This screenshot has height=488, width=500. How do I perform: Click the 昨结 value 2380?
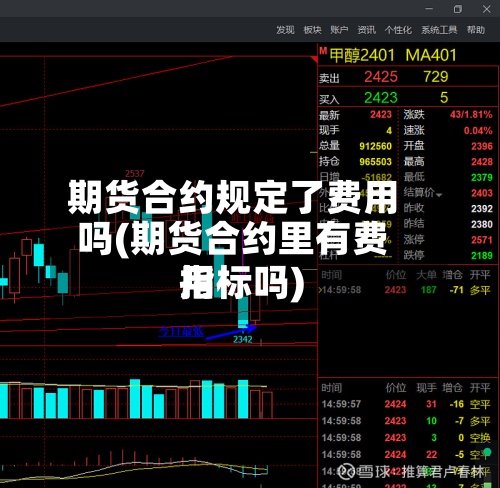click(482, 224)
